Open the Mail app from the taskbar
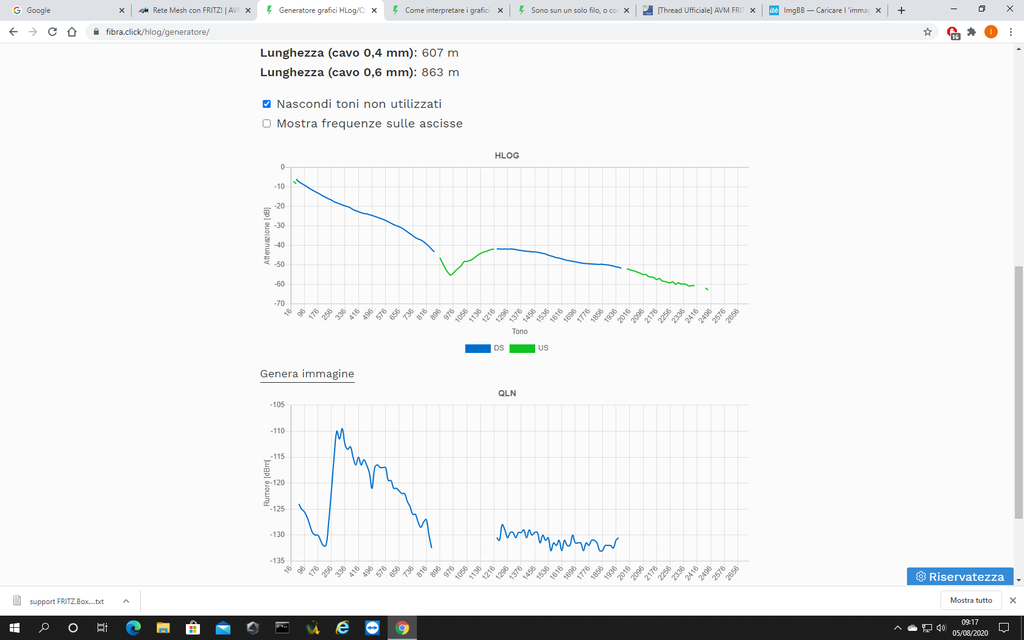Screen dimensions: 1024x640 click(223, 628)
